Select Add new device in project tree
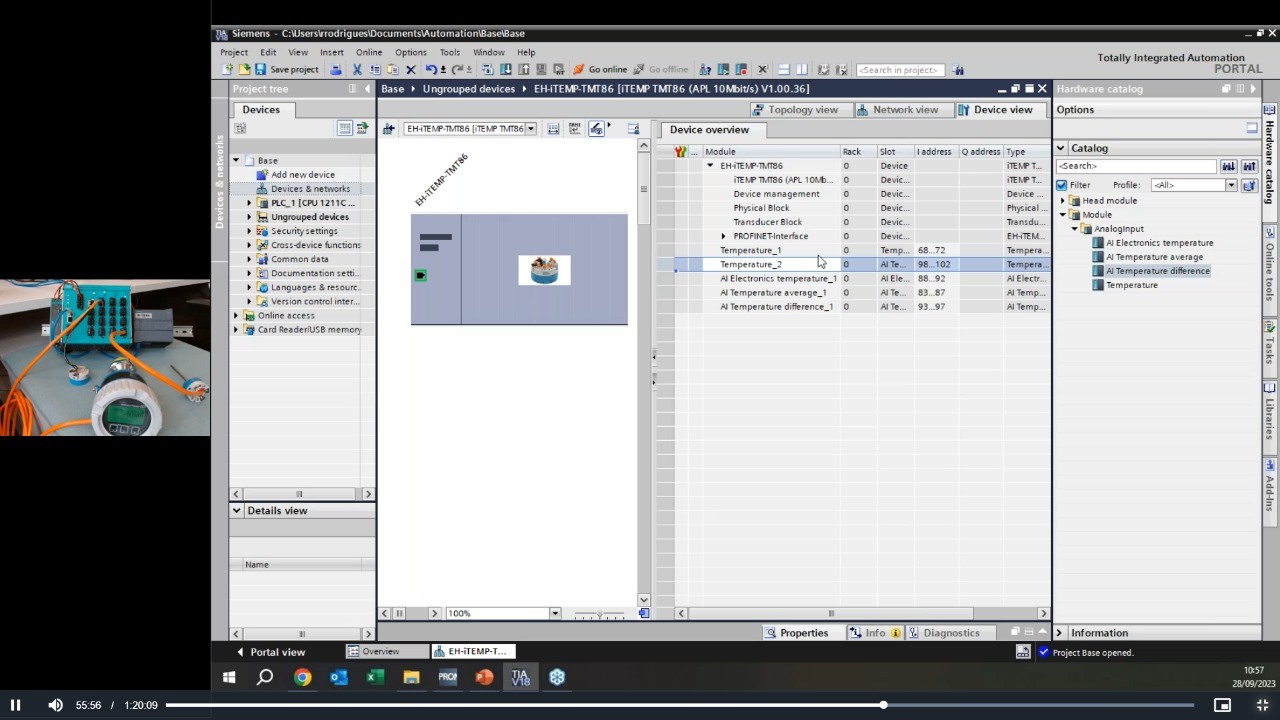The image size is (1280, 720). click(x=303, y=175)
